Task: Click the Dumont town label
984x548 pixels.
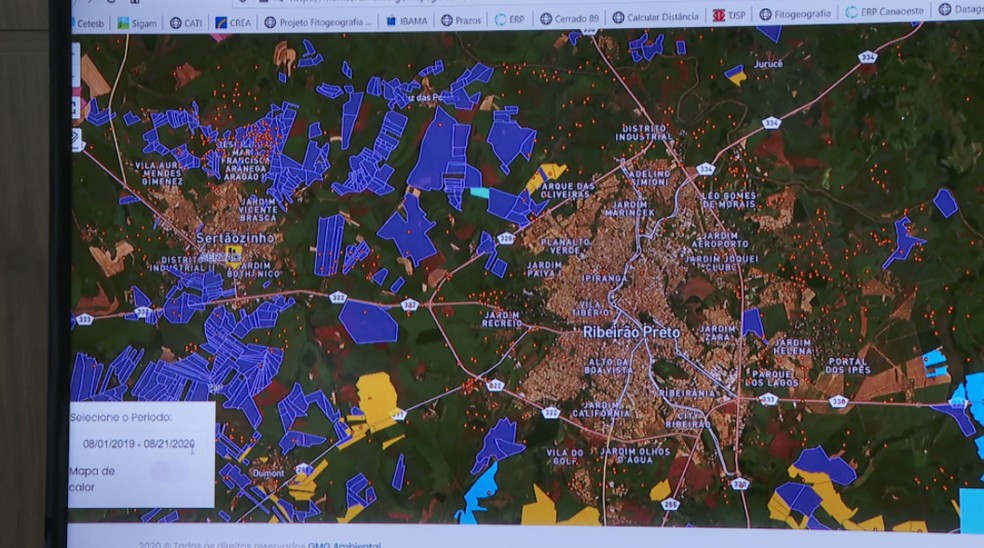Action: pyautogui.click(x=268, y=473)
